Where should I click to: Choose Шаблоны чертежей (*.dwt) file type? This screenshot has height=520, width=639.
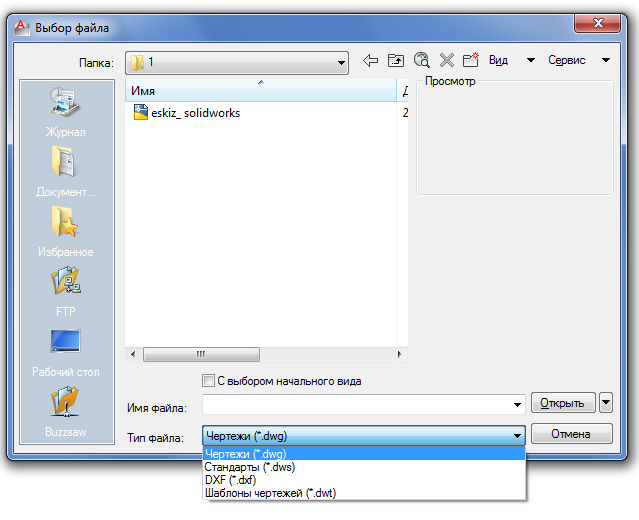pyautogui.click(x=364, y=493)
